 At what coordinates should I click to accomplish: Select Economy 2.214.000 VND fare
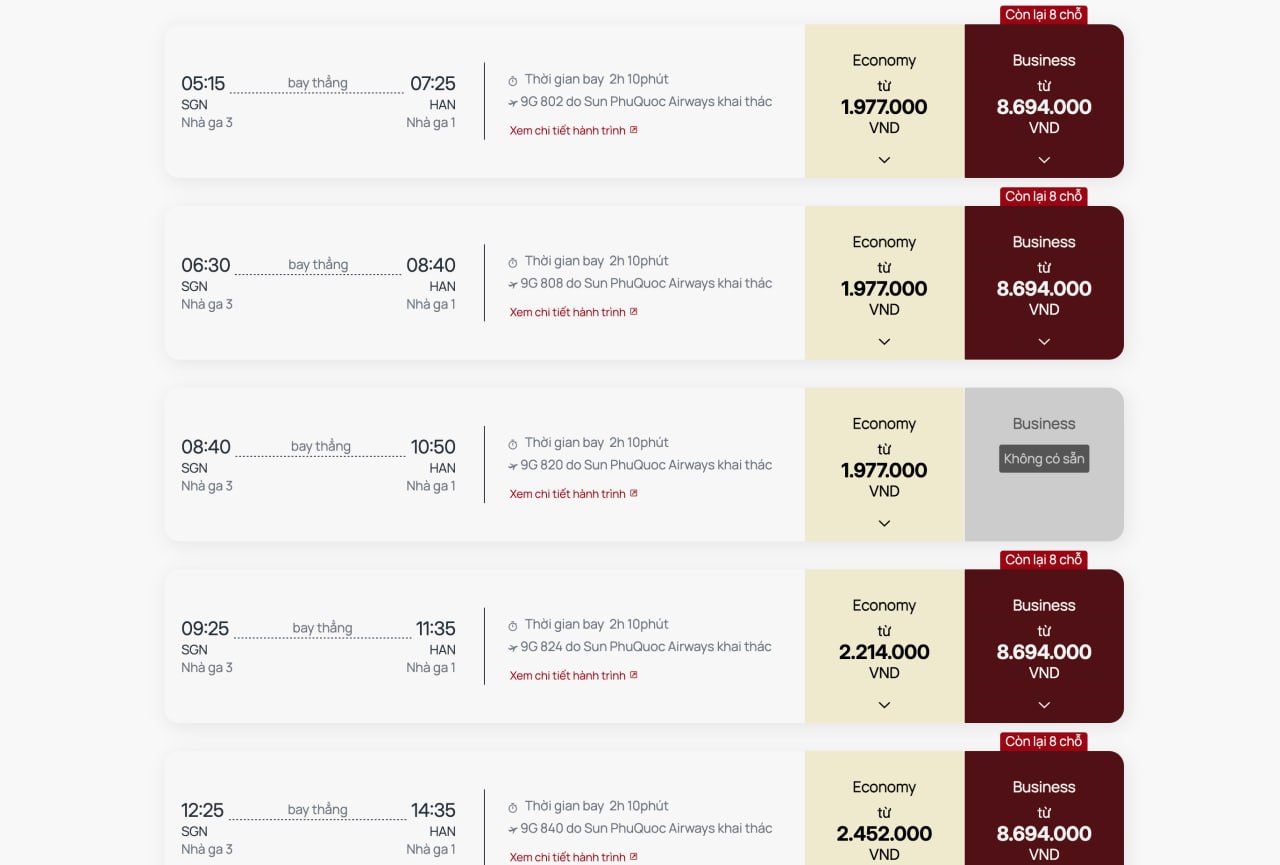[x=884, y=646]
